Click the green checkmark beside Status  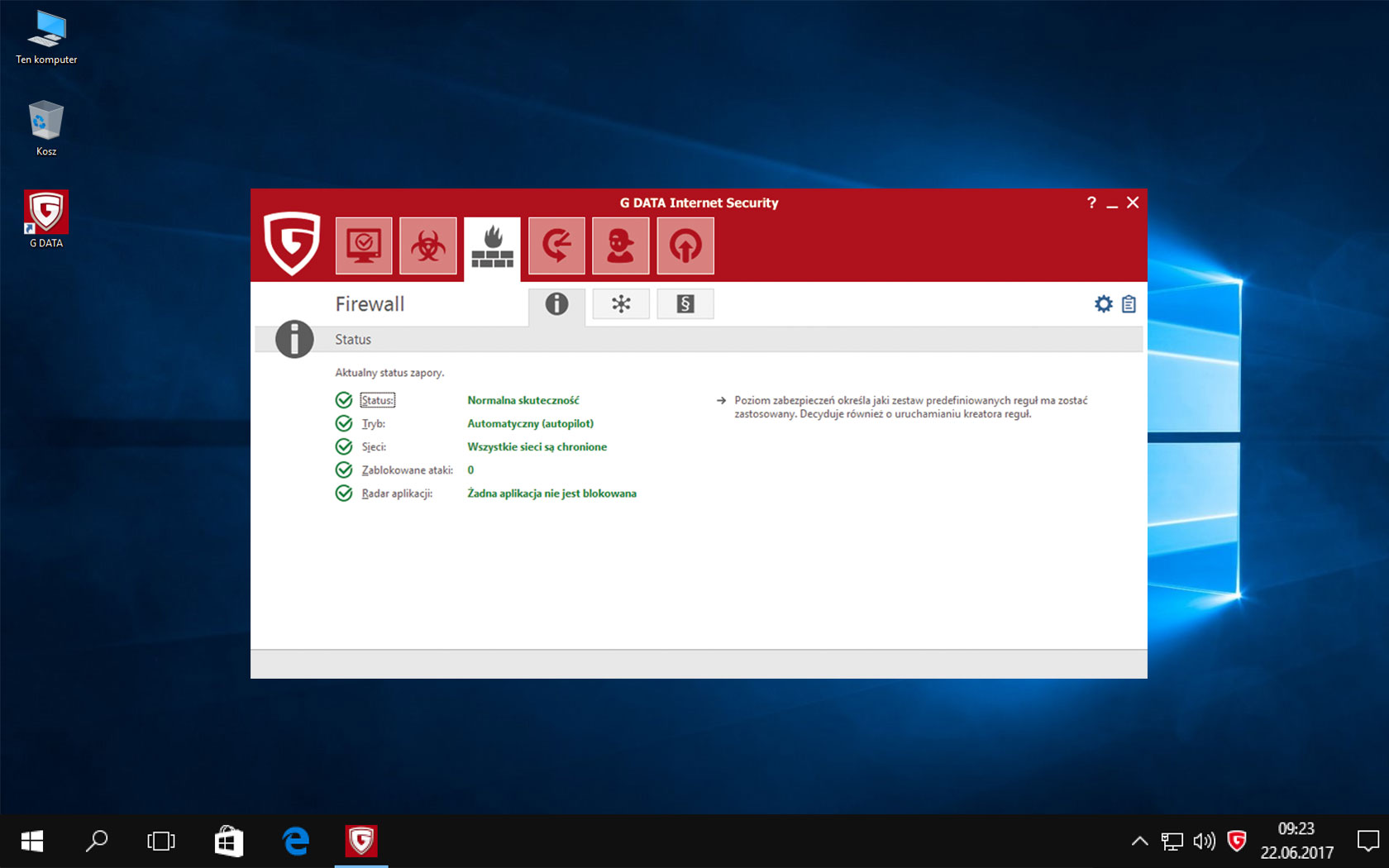[344, 400]
